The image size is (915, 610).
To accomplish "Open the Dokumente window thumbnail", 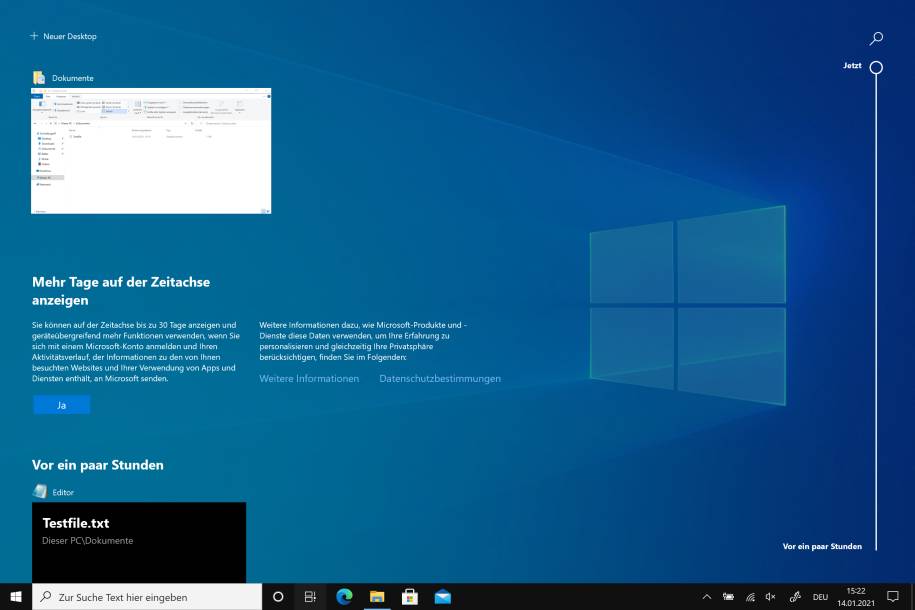I will point(151,151).
